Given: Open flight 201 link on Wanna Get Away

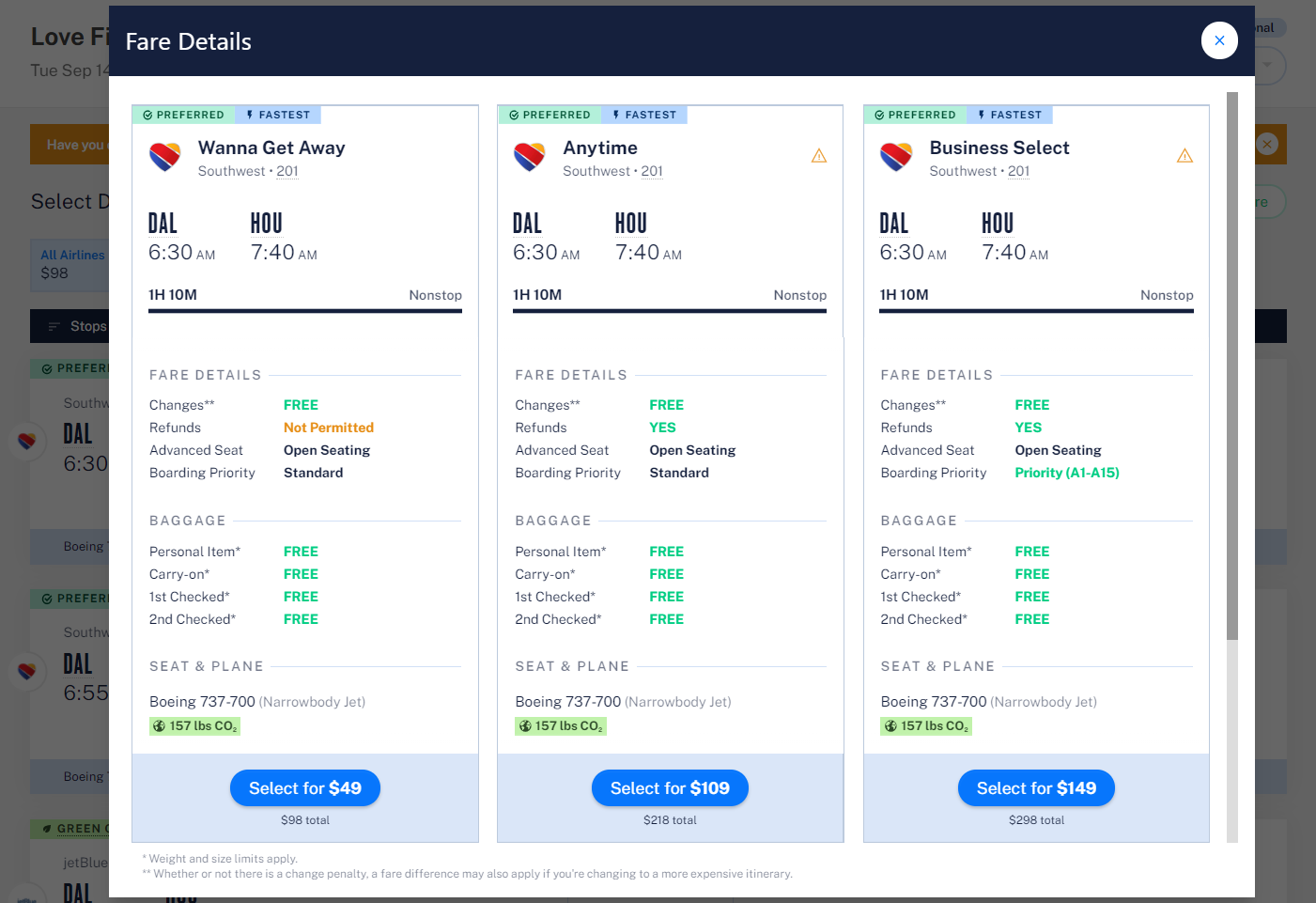Looking at the screenshot, I should (x=287, y=172).
